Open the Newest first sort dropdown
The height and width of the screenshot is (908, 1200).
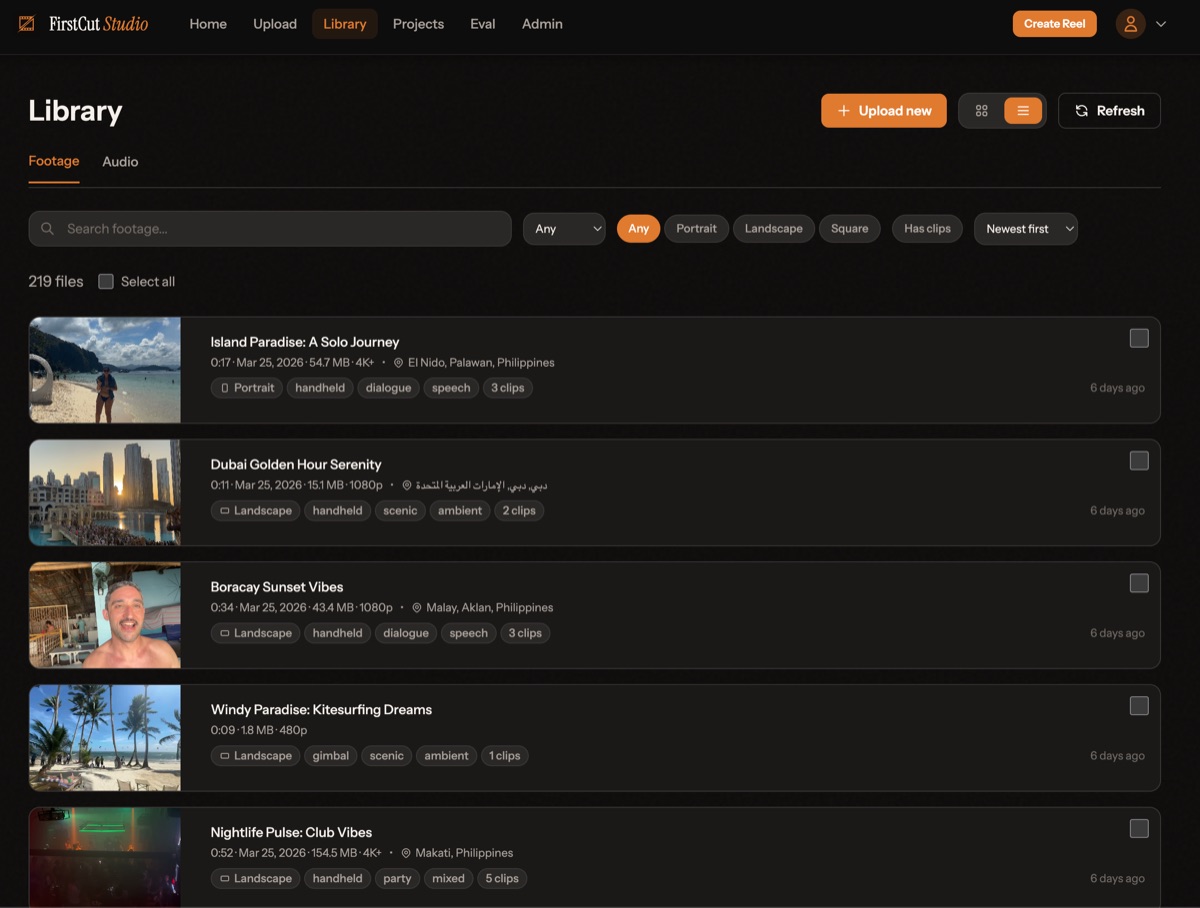pyautogui.click(x=1026, y=228)
